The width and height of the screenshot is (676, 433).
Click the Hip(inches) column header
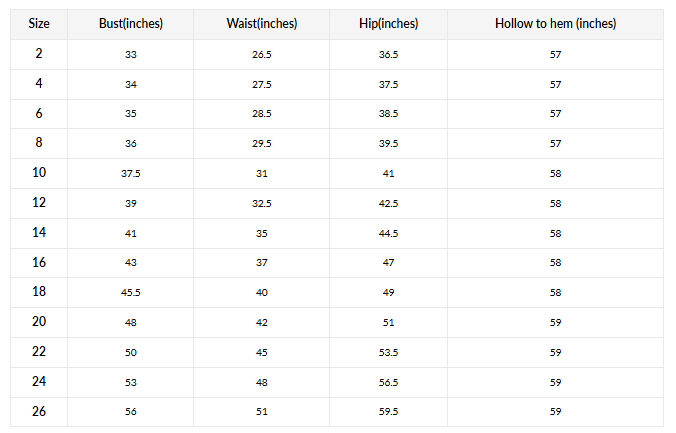tap(388, 23)
